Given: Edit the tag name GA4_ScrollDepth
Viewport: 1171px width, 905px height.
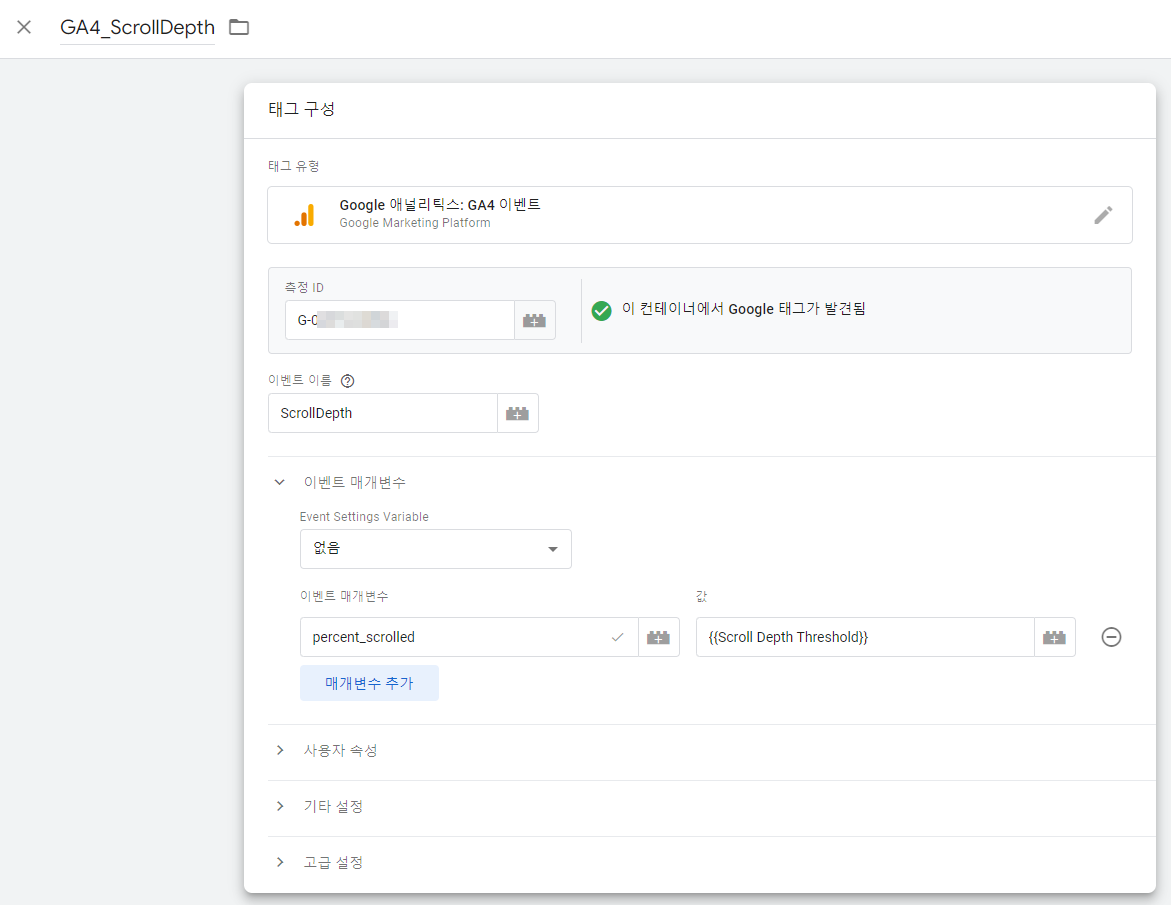Looking at the screenshot, I should tap(137, 28).
